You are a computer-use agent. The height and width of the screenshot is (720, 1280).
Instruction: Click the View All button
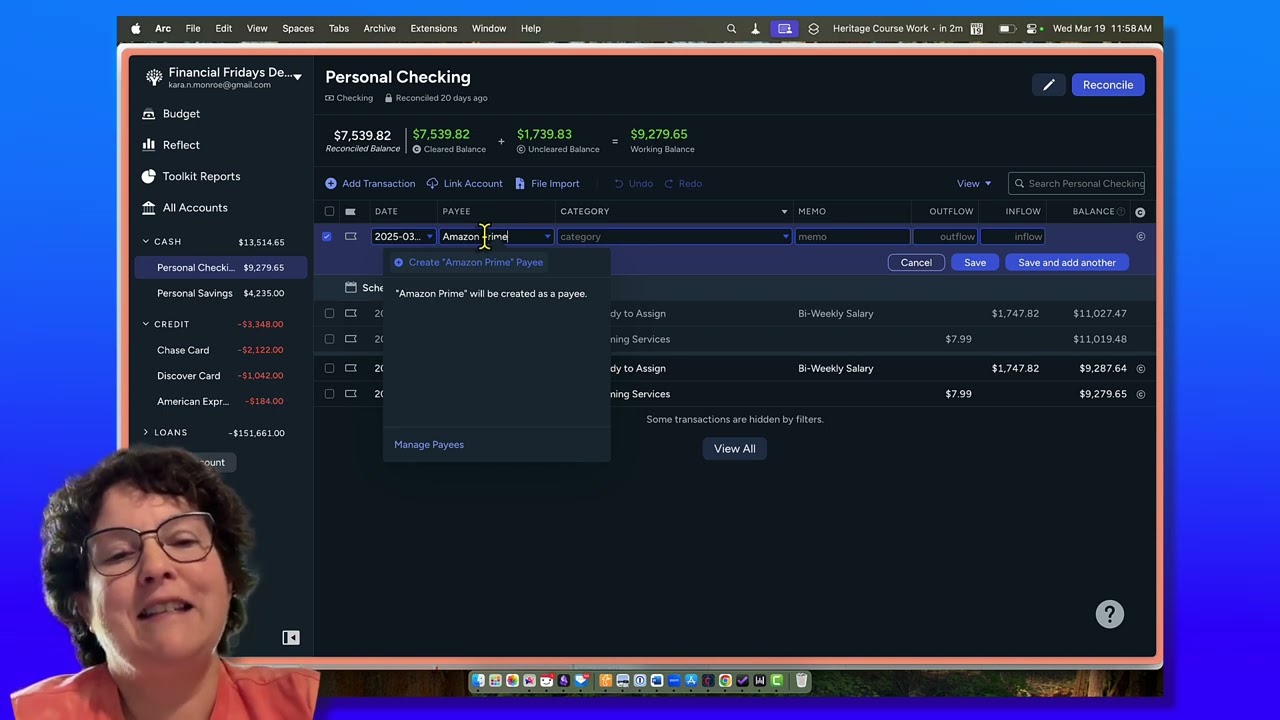click(x=735, y=449)
